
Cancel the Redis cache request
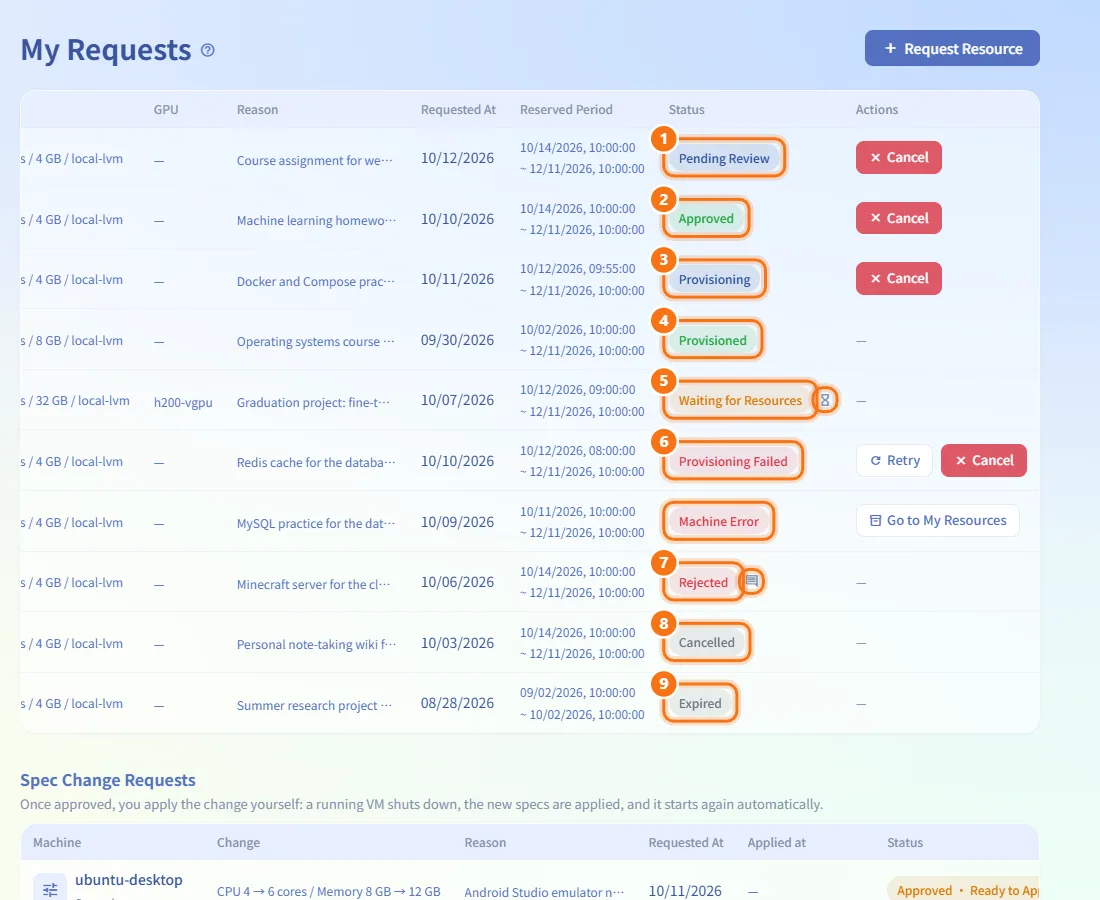click(x=984, y=460)
